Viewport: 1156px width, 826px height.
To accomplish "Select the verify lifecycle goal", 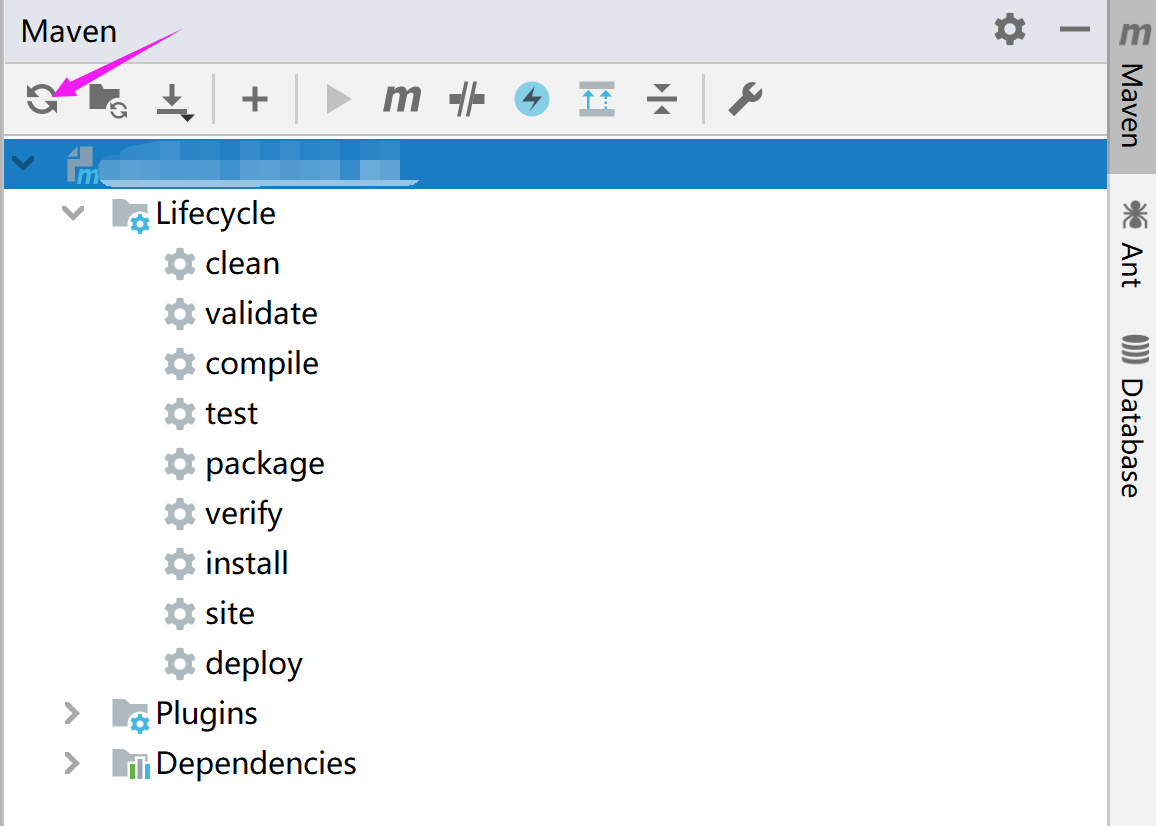I will click(x=244, y=514).
